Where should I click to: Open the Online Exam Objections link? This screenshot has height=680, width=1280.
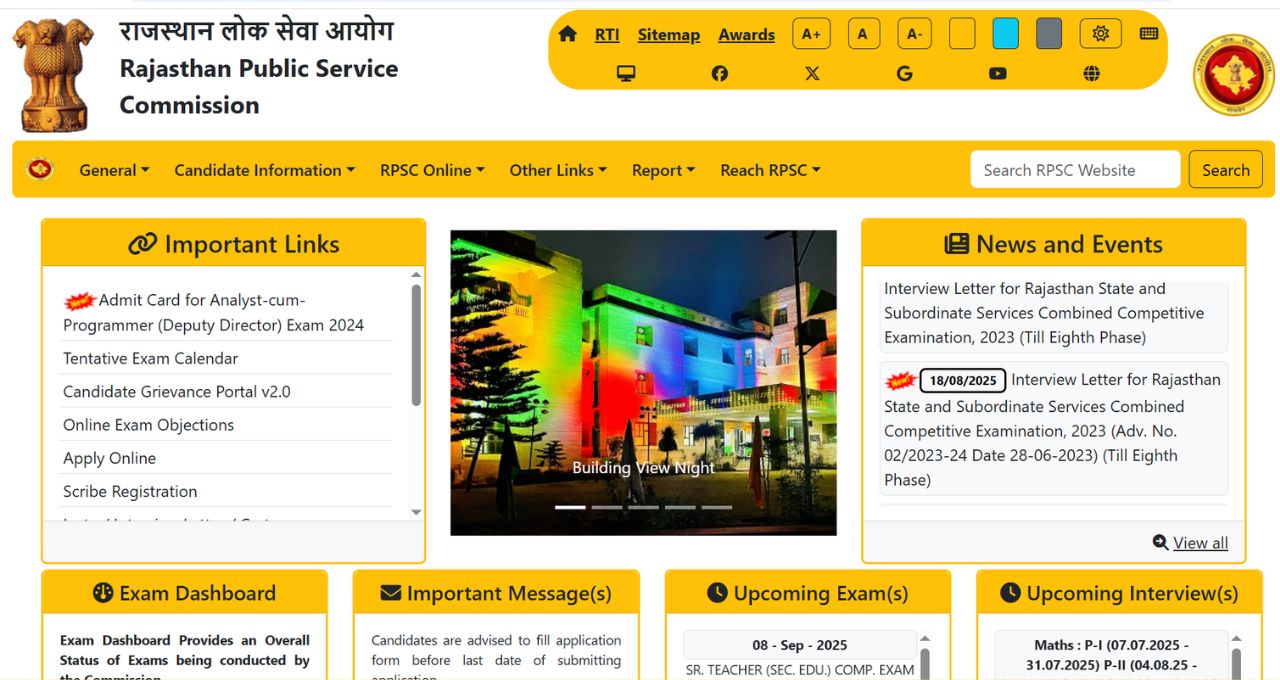click(x=148, y=424)
